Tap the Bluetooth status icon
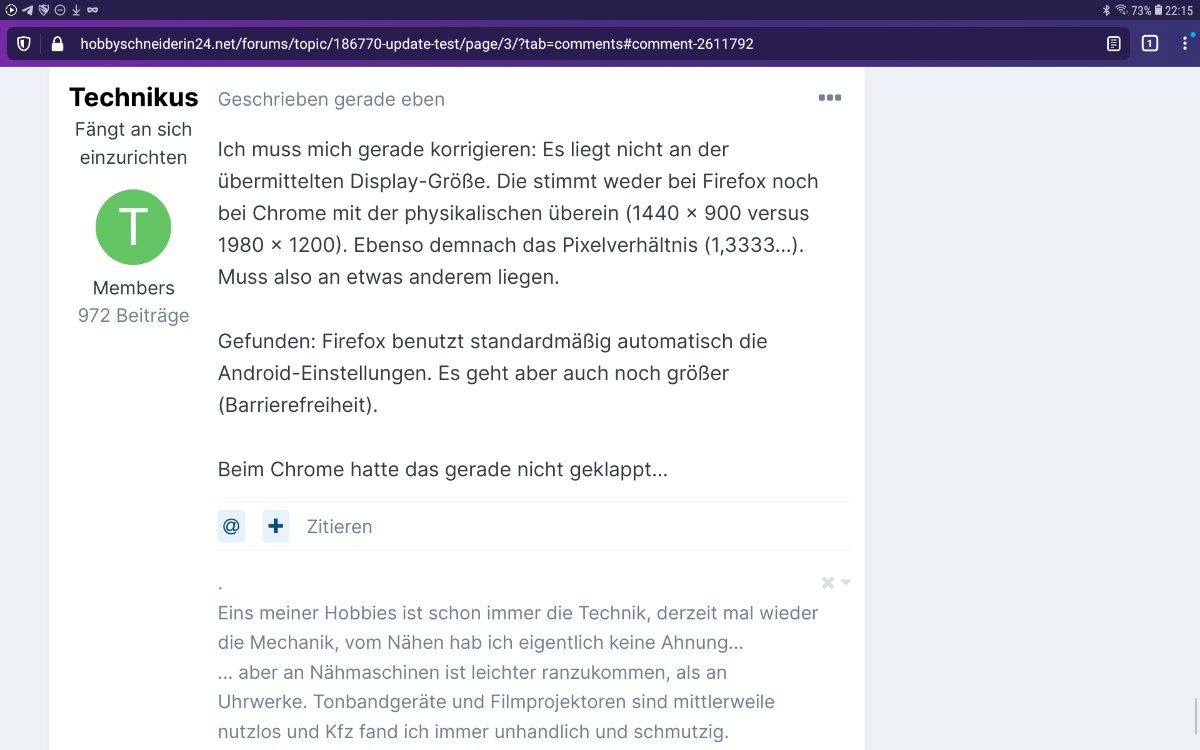1200x750 pixels. pos(1107,10)
